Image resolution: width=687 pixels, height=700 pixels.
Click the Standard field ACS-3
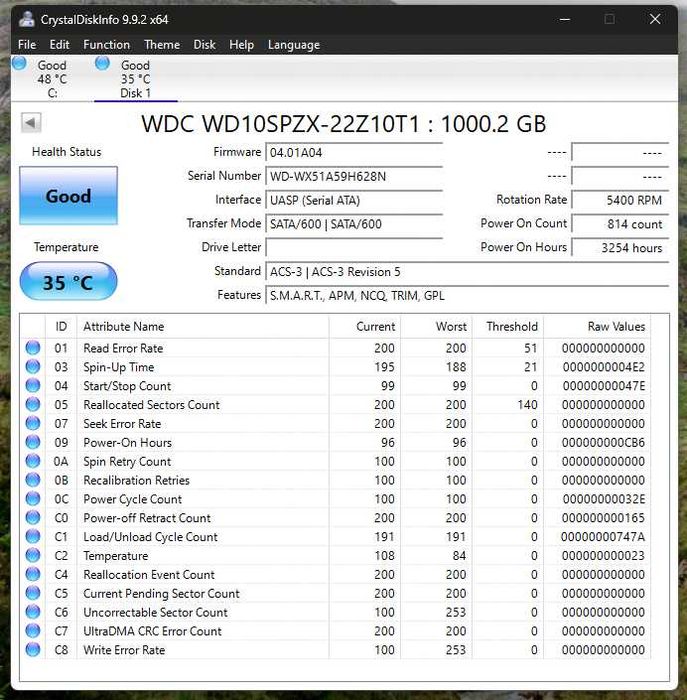click(x=467, y=272)
